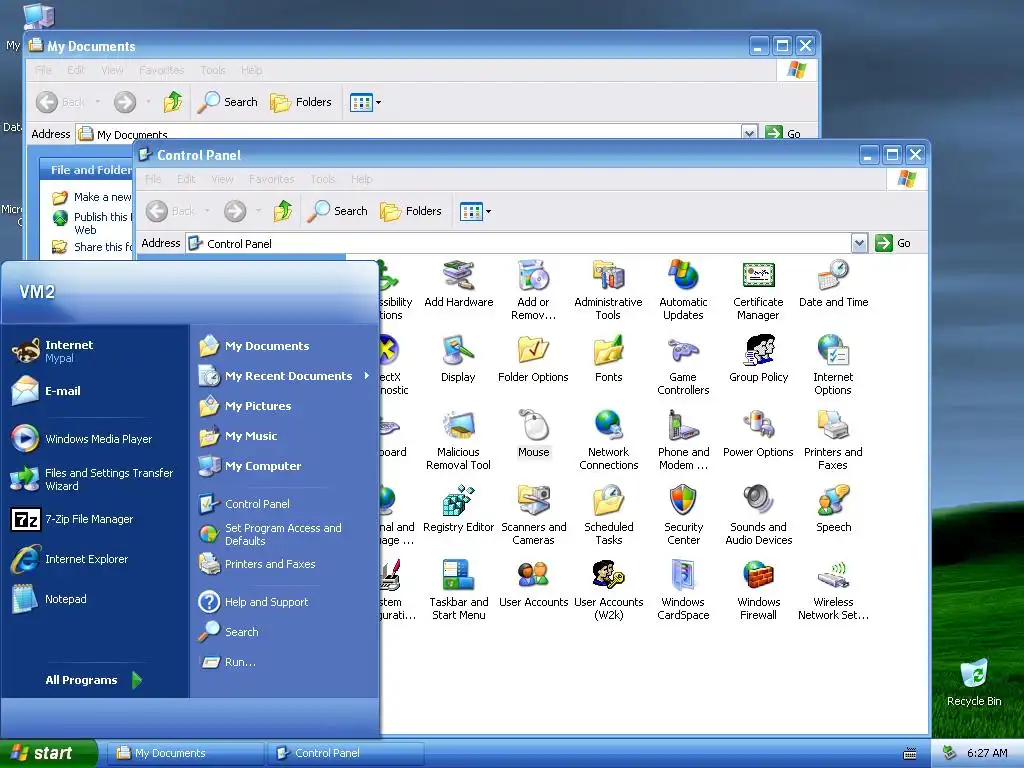
Task: Open Add Hardware in Control Panel
Action: coord(458,285)
